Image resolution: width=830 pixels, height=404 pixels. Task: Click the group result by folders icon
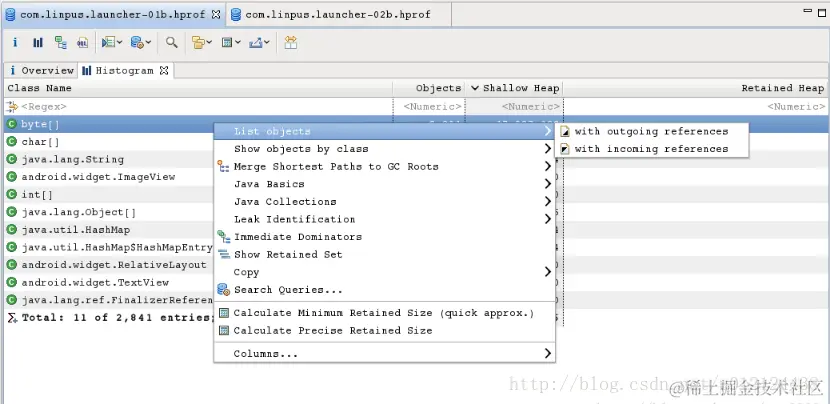click(198, 42)
